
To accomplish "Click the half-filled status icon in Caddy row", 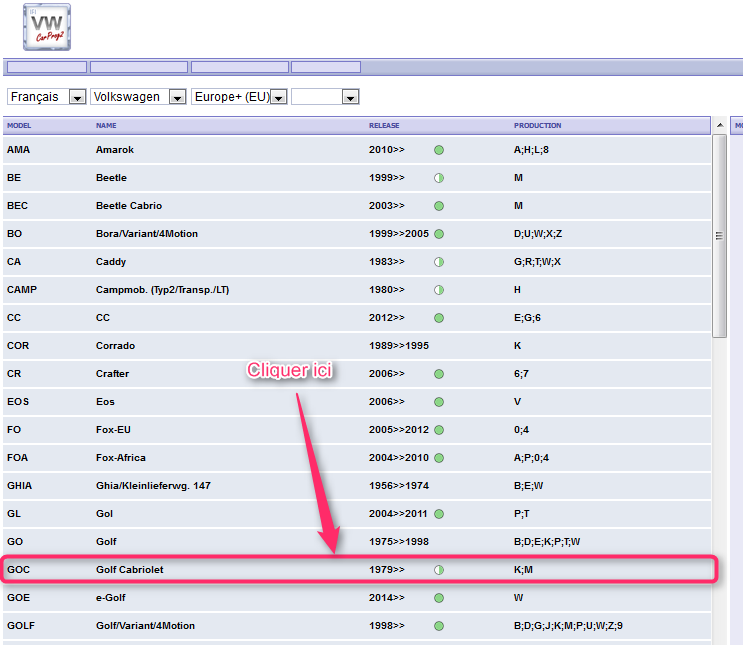I will point(439,262).
